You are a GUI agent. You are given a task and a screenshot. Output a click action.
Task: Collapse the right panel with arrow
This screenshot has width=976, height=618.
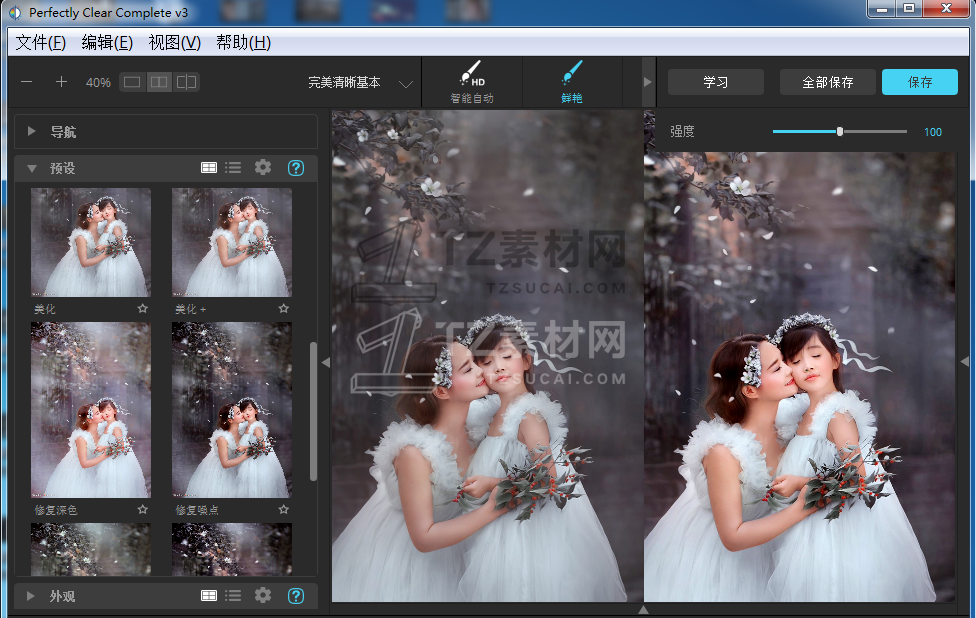point(964,361)
